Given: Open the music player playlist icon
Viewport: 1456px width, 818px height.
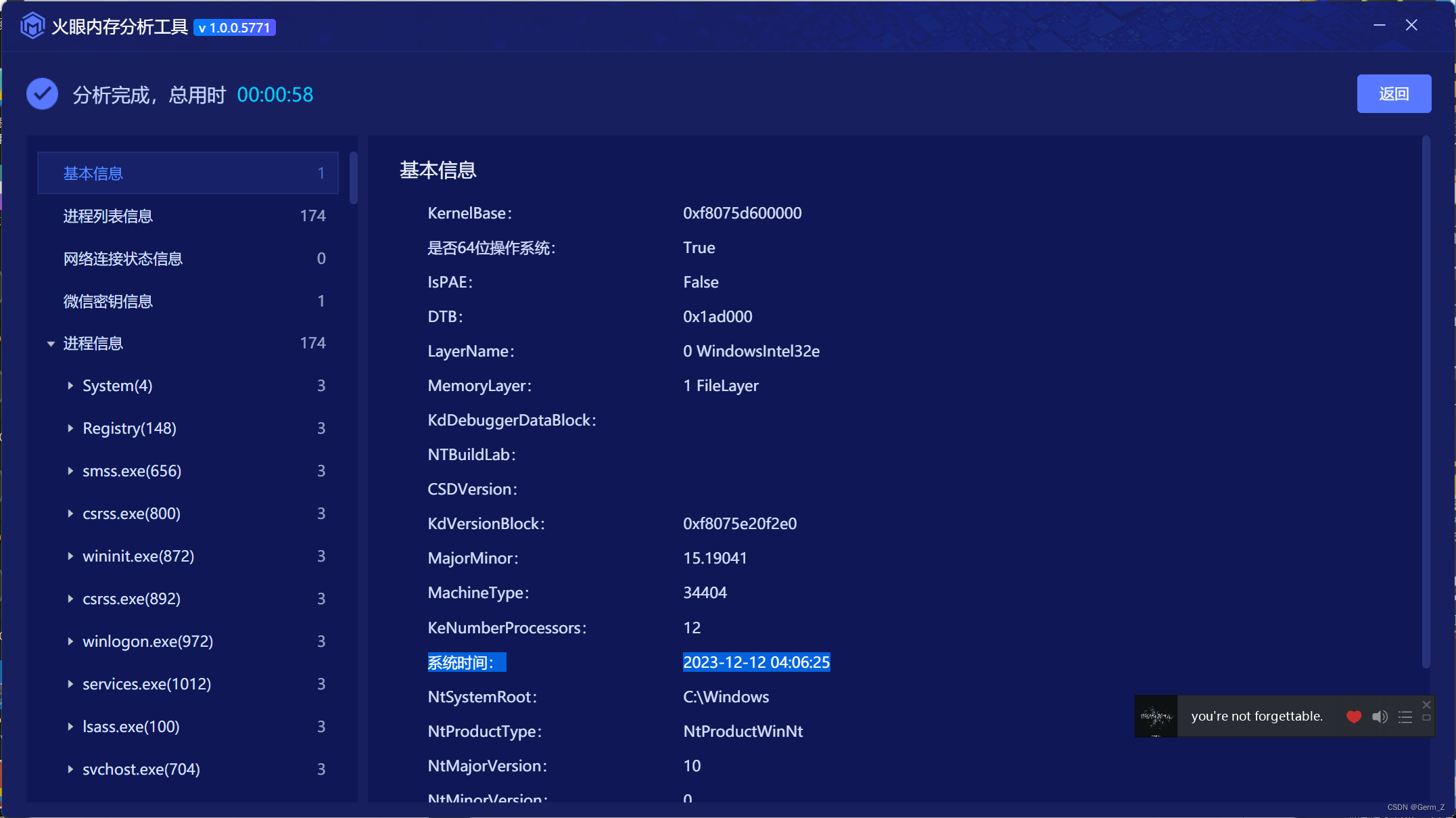Looking at the screenshot, I should (x=1405, y=717).
